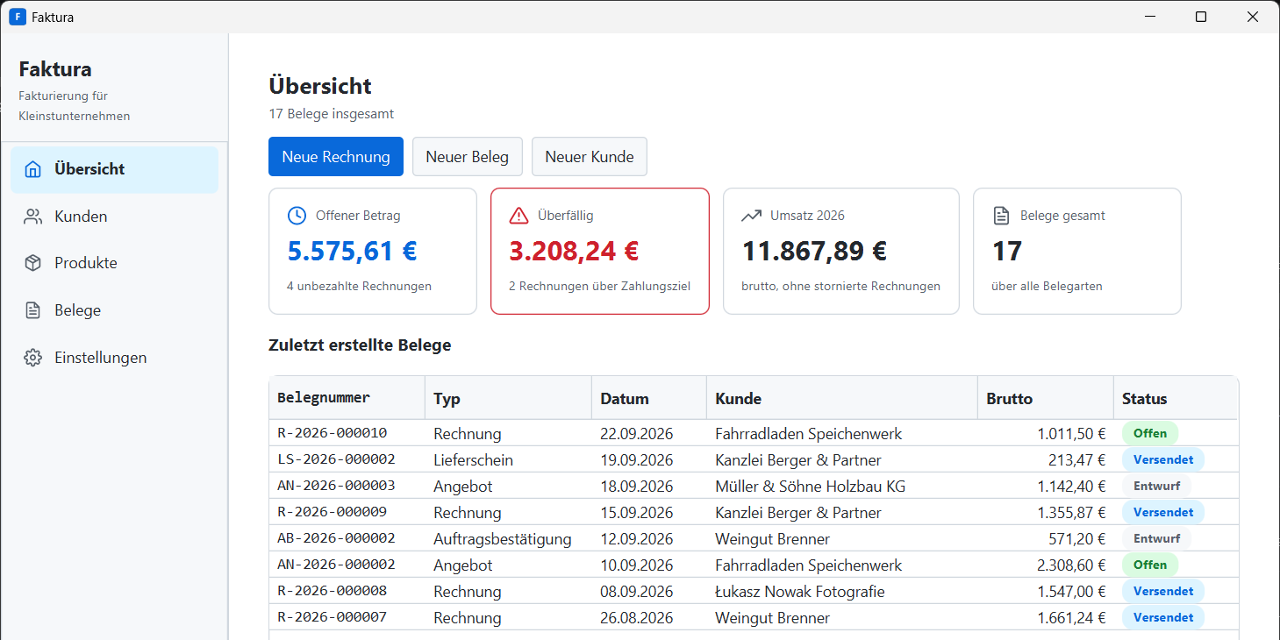Open invoice R-2026-000008
The image size is (1280, 640).
pos(332,591)
